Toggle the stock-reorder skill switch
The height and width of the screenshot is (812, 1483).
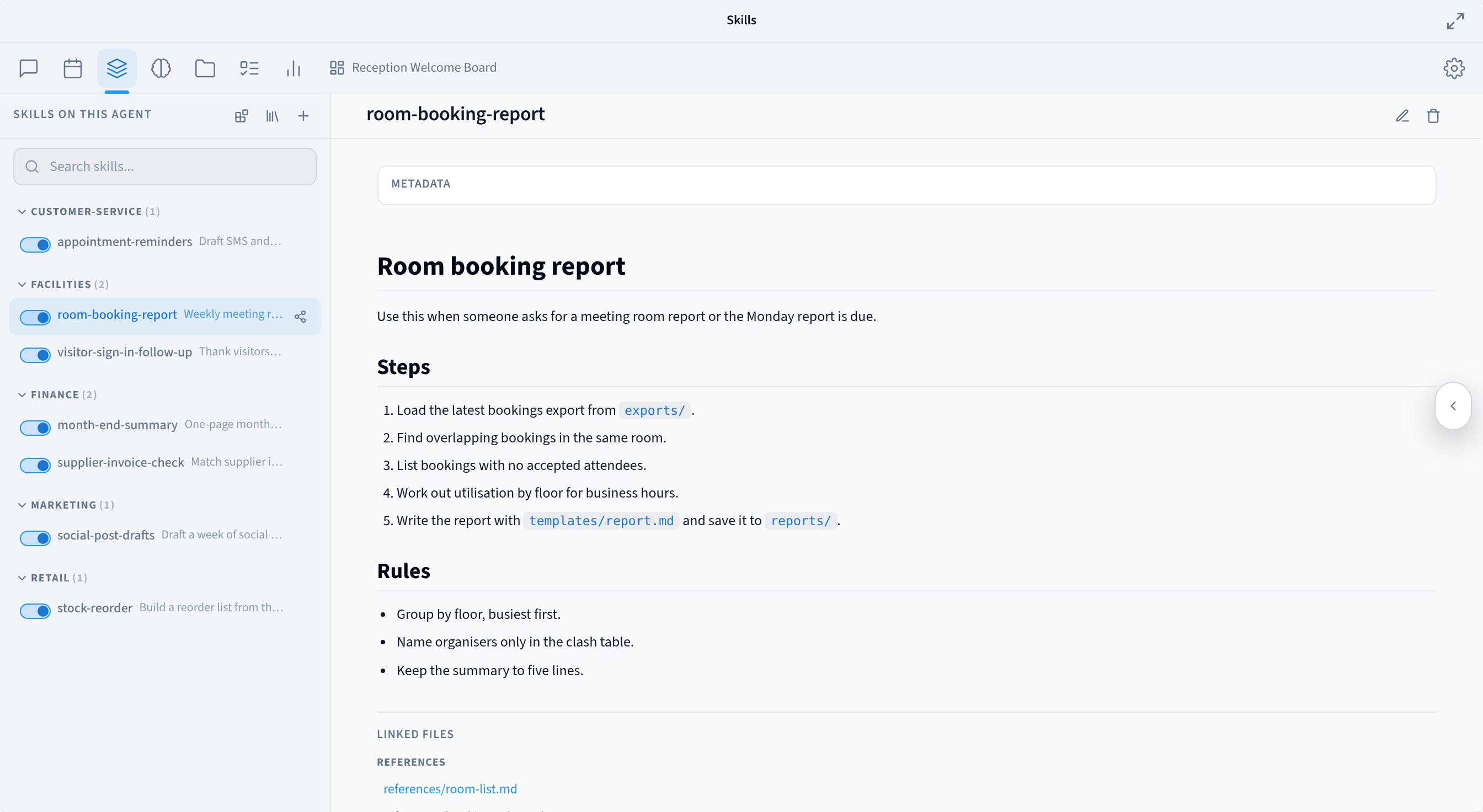pyautogui.click(x=35, y=611)
